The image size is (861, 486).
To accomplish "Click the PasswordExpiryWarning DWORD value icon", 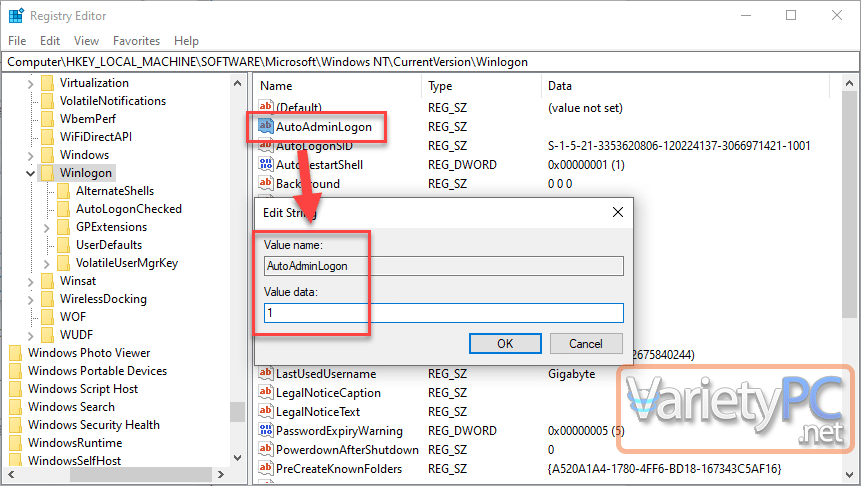I will 266,430.
